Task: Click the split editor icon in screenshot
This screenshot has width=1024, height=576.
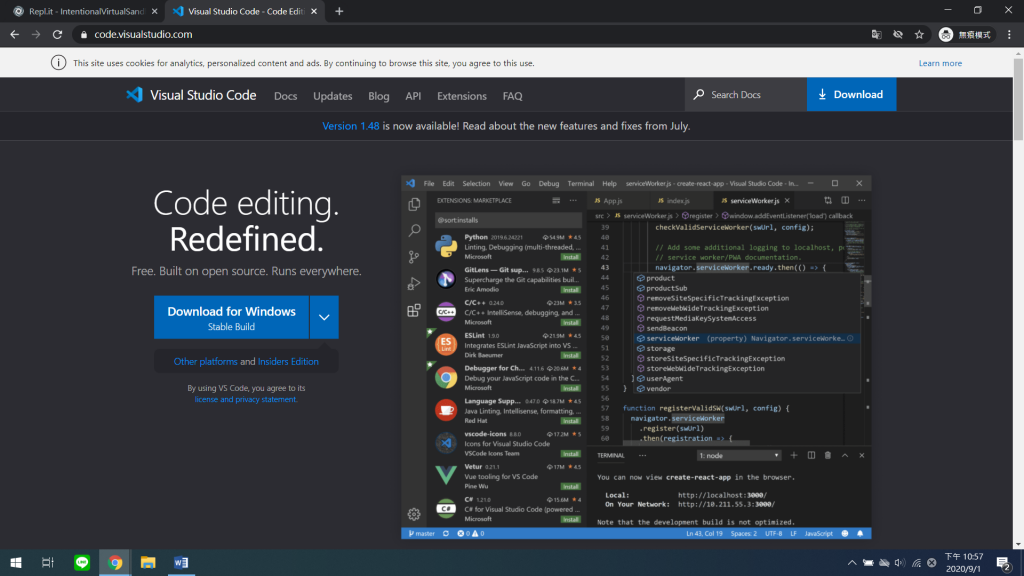Action: click(845, 200)
